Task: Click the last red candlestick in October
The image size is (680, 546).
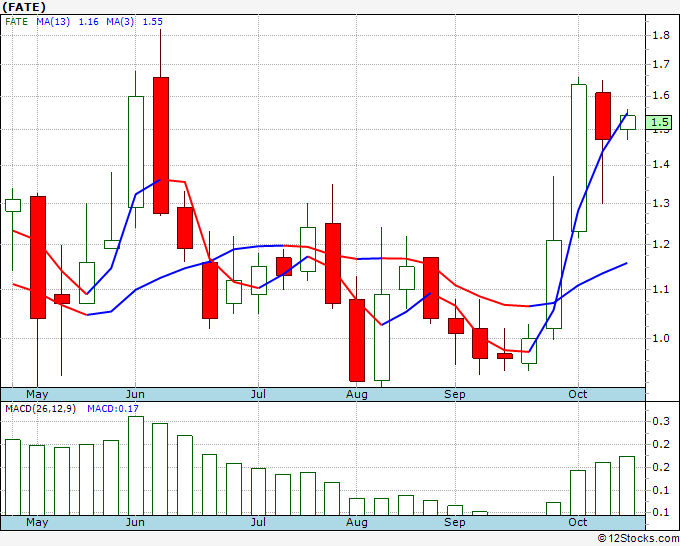Action: click(603, 116)
